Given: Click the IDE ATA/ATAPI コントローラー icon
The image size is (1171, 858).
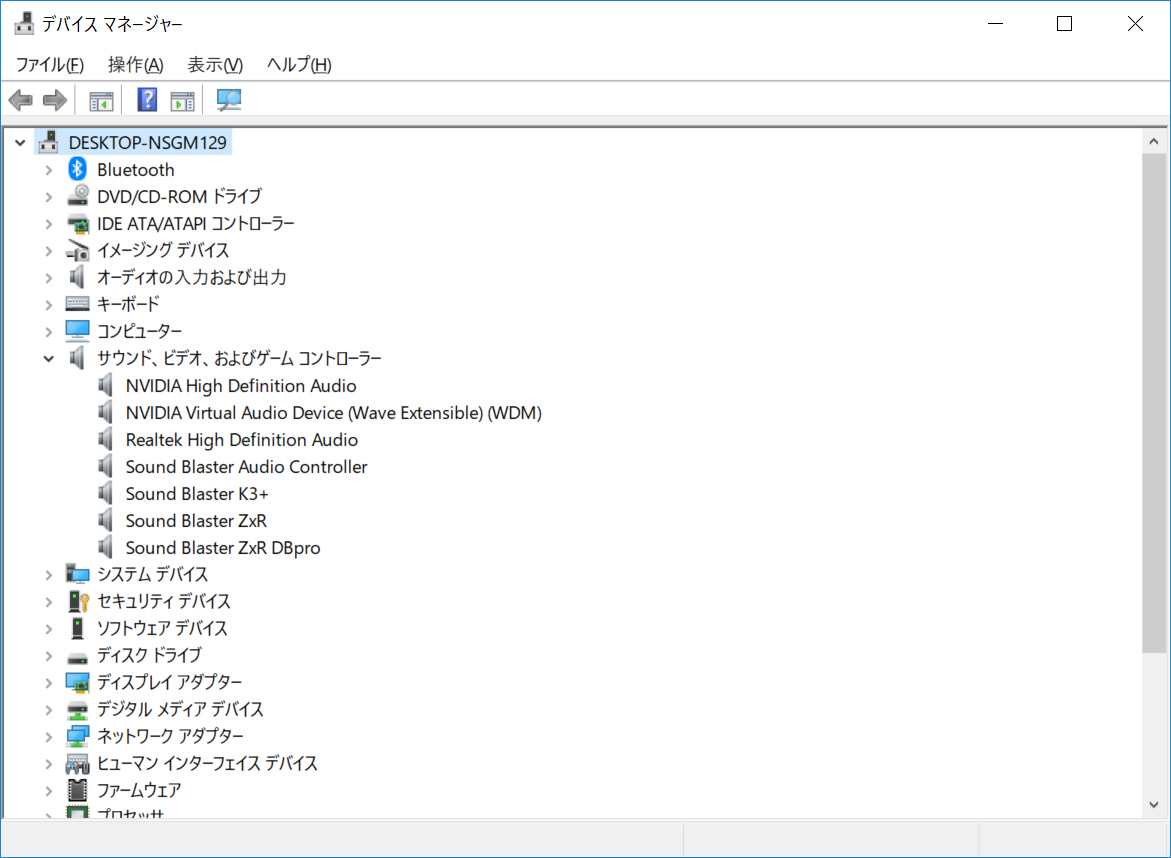Looking at the screenshot, I should point(78,223).
